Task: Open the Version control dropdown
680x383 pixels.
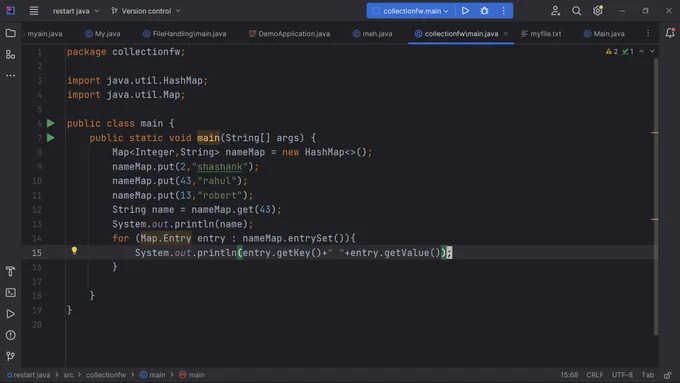Action: pyautogui.click(x=146, y=11)
